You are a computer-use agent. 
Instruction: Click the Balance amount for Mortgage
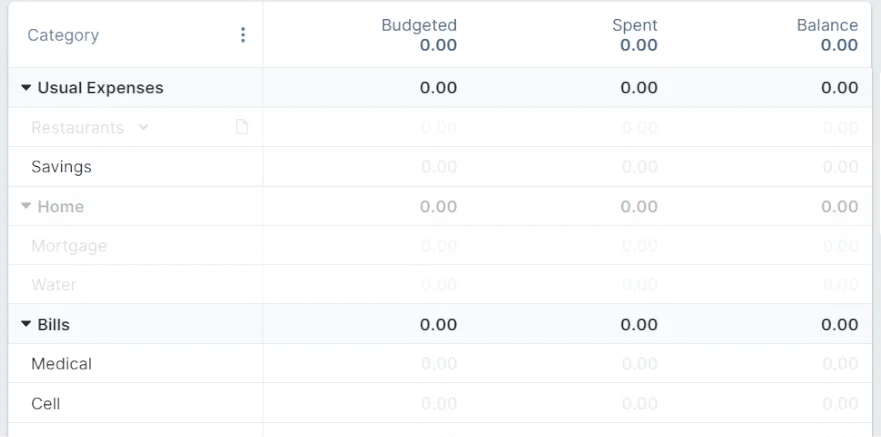[x=839, y=246]
